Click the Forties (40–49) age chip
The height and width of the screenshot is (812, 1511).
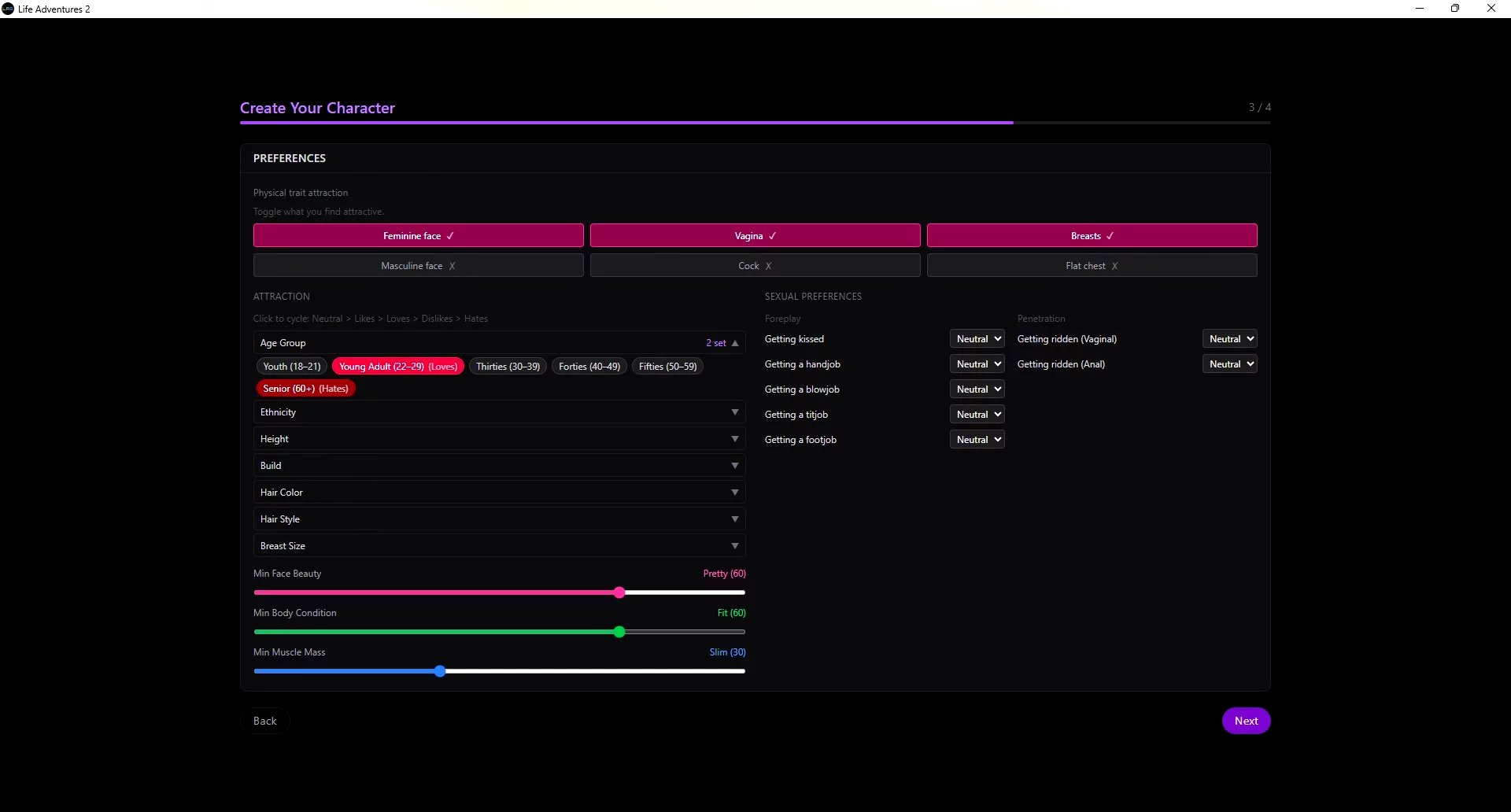(589, 367)
